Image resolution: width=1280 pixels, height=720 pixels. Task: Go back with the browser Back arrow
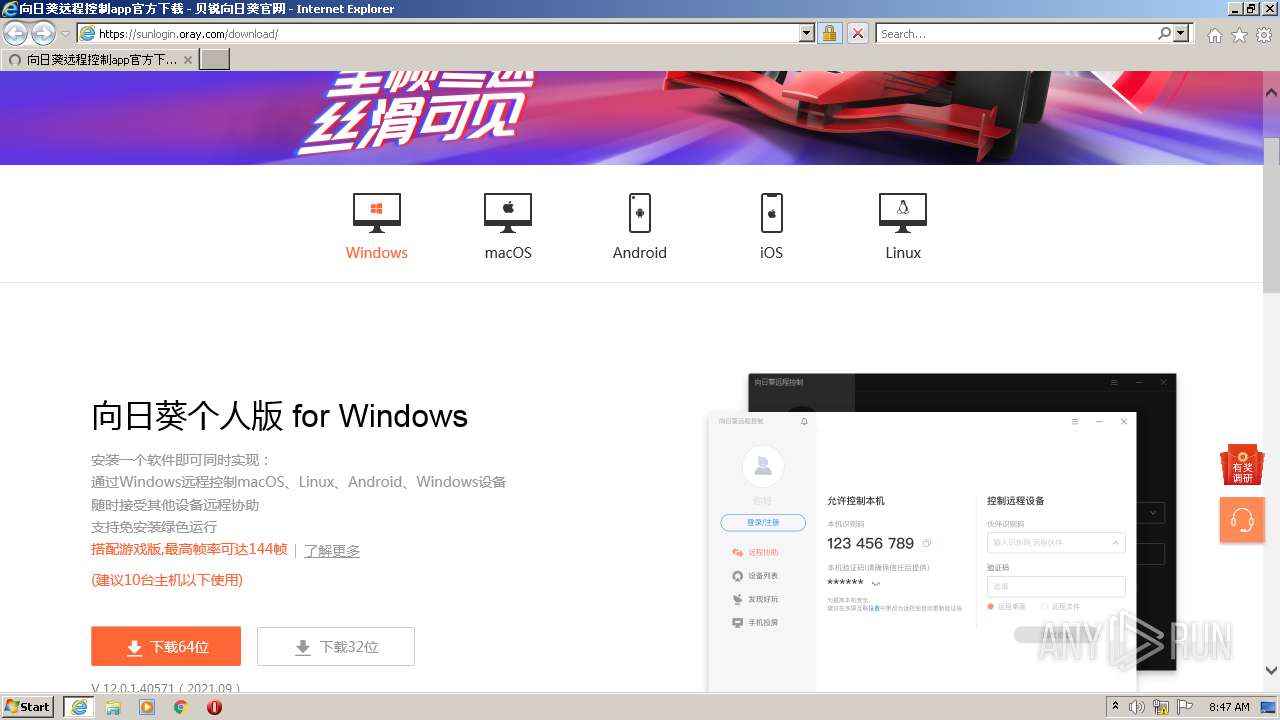coord(16,33)
